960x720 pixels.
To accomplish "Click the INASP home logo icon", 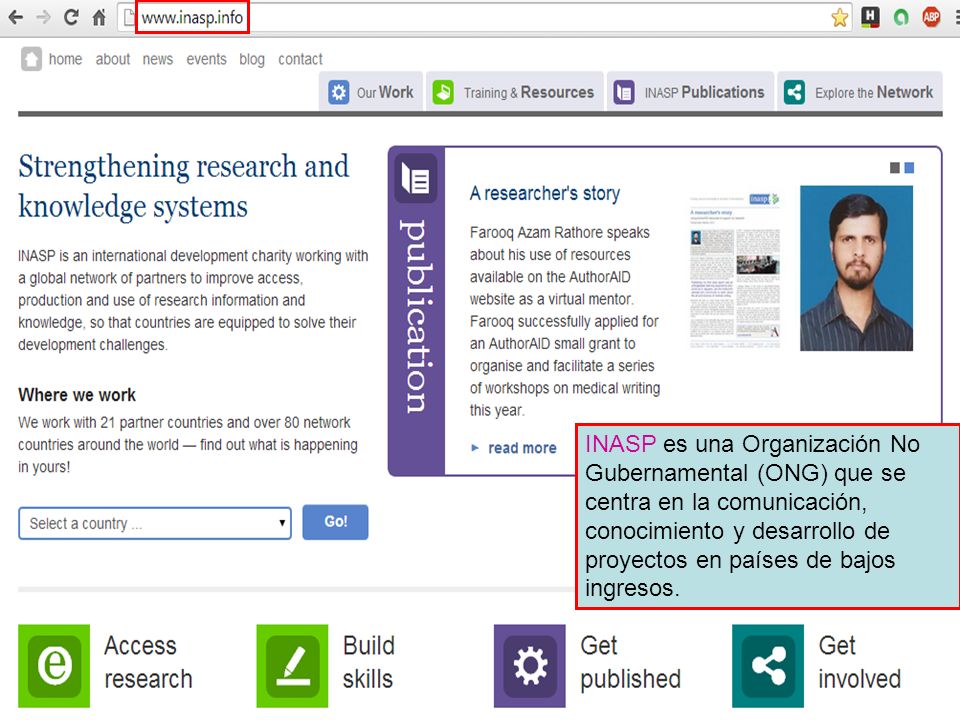I will tap(31, 59).
